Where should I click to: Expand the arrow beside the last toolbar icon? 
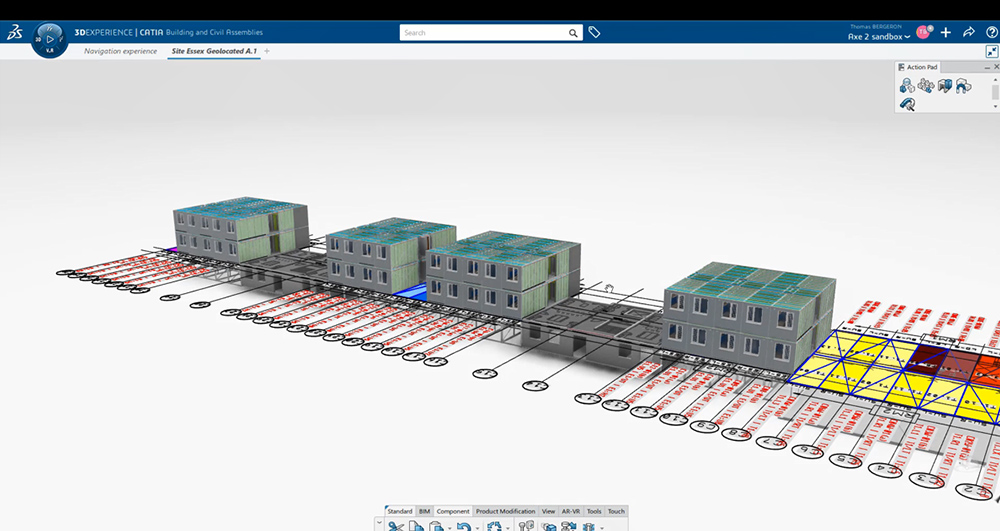coord(602,528)
